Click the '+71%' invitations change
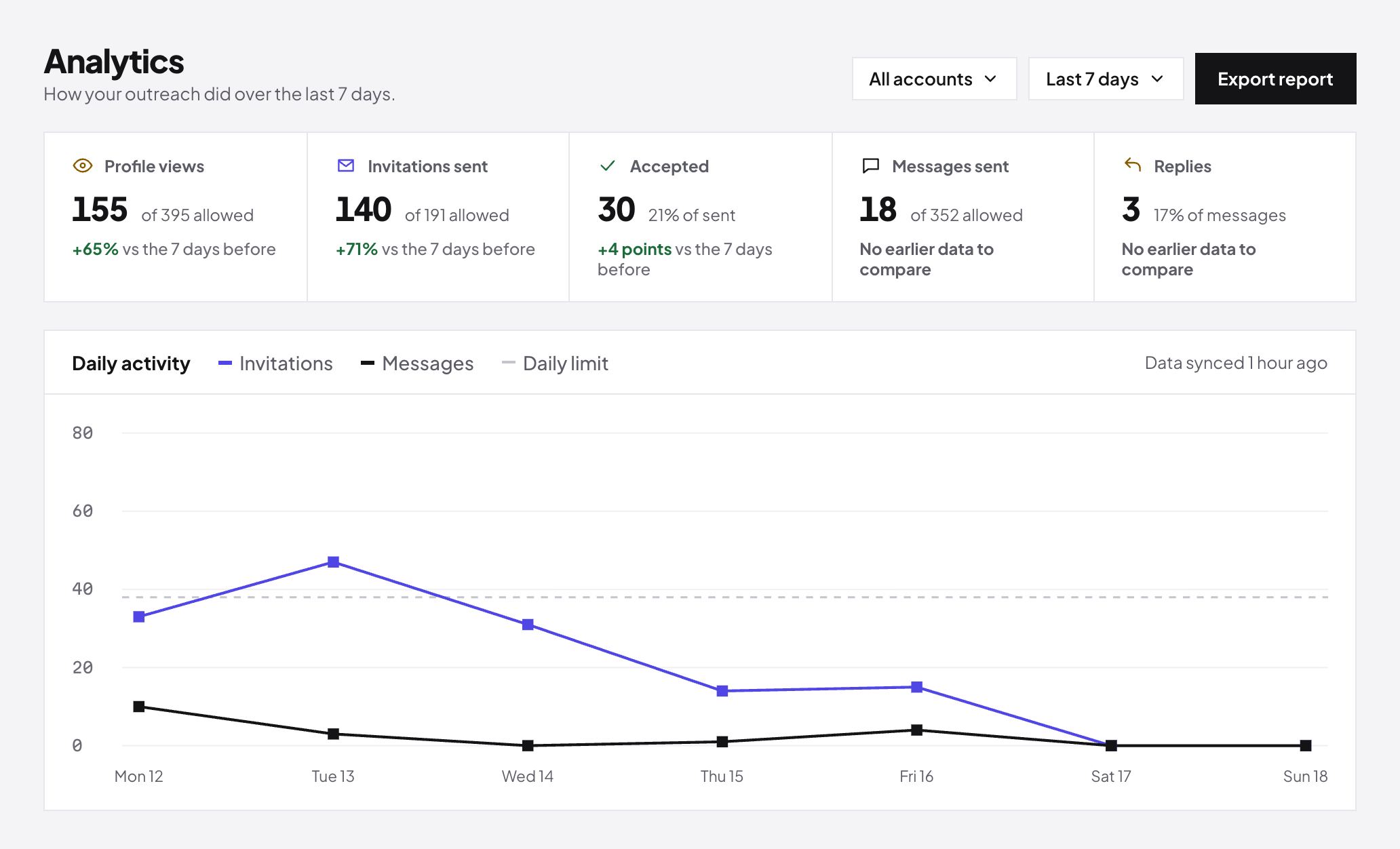 point(357,250)
